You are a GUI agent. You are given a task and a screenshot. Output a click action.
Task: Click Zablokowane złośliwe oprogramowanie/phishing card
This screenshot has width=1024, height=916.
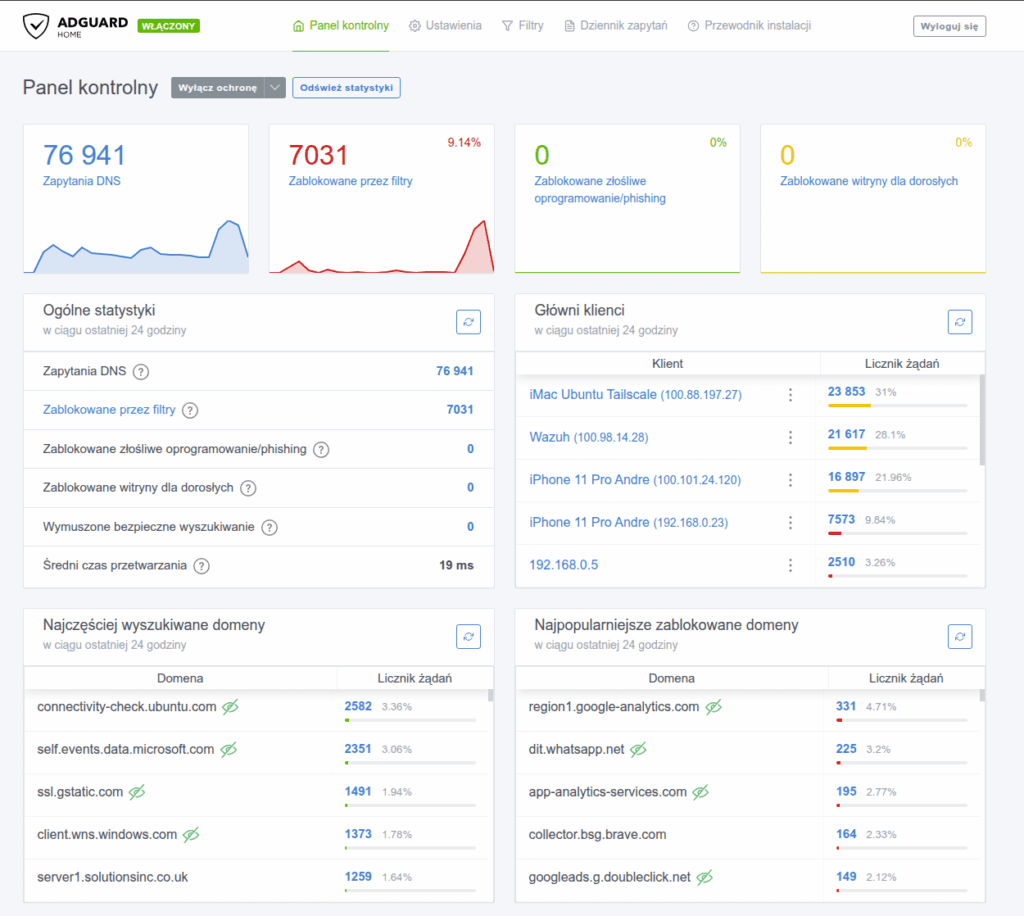[x=627, y=198]
